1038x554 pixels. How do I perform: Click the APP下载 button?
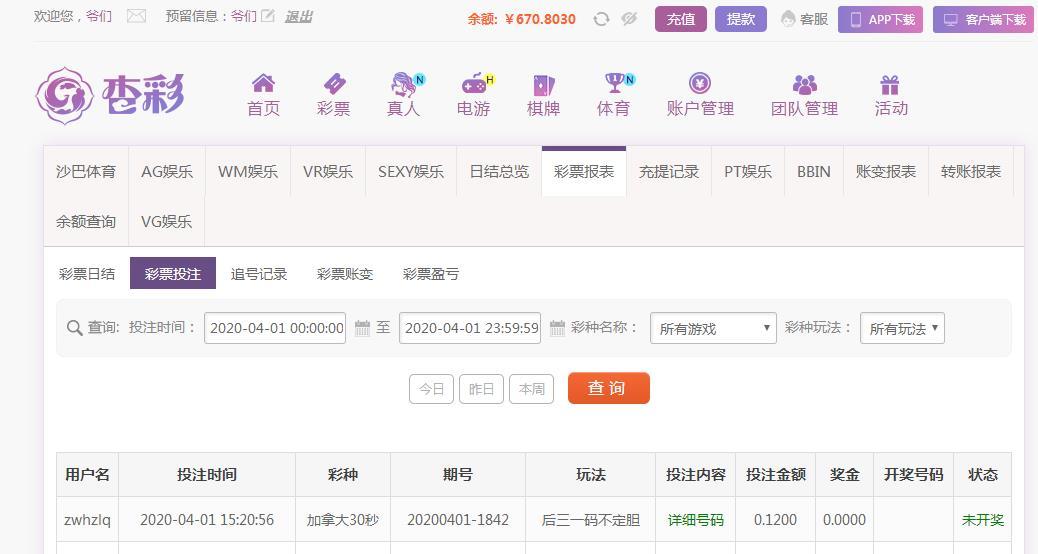(x=880, y=19)
